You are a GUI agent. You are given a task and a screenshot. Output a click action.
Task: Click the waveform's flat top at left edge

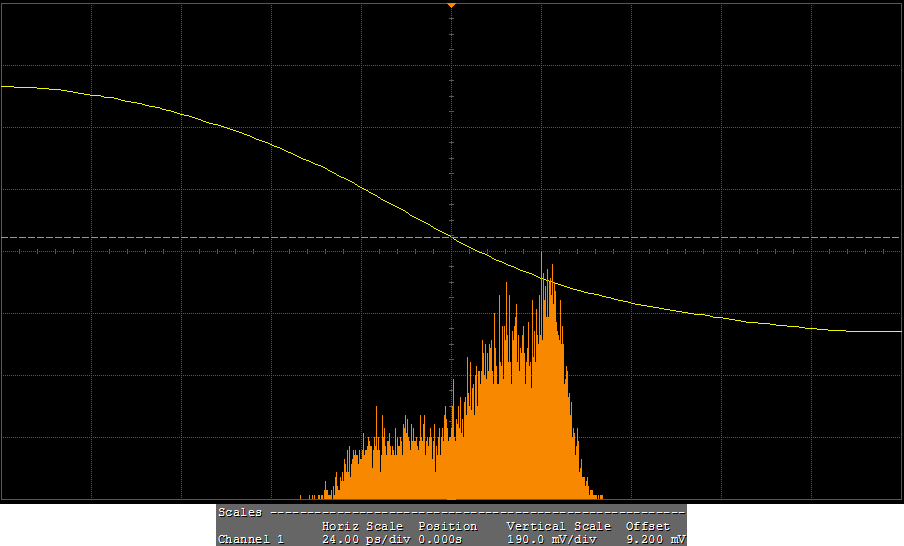point(20,88)
